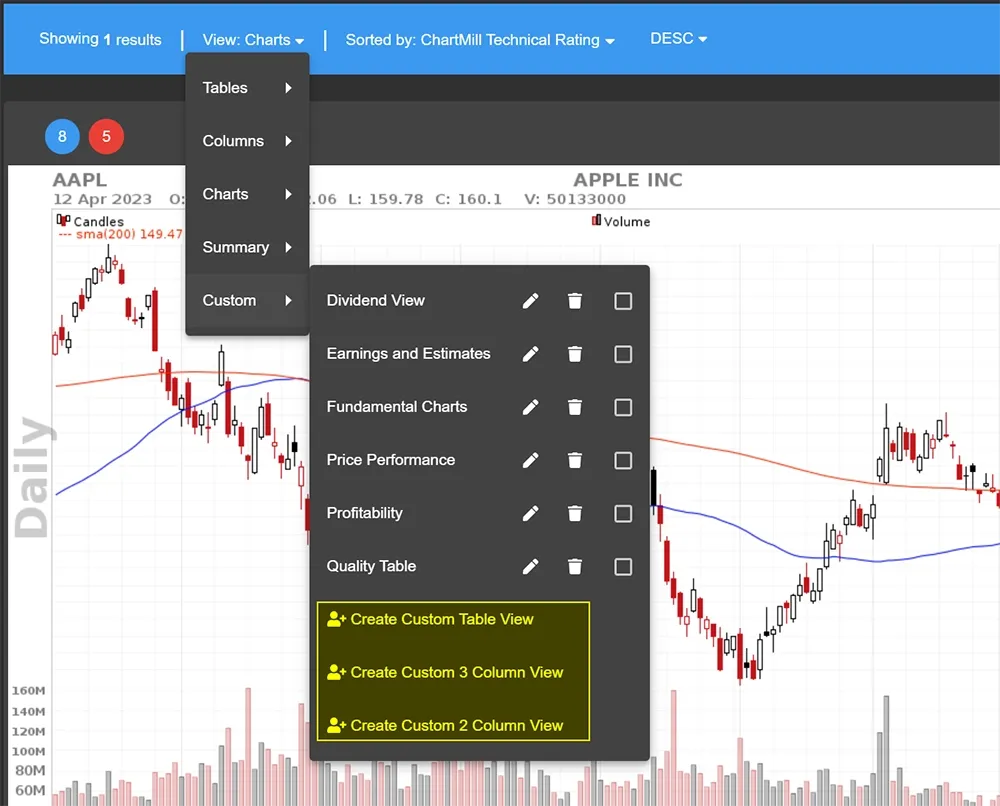
Task: Check the Earnings and Estimates box
Action: click(623, 354)
